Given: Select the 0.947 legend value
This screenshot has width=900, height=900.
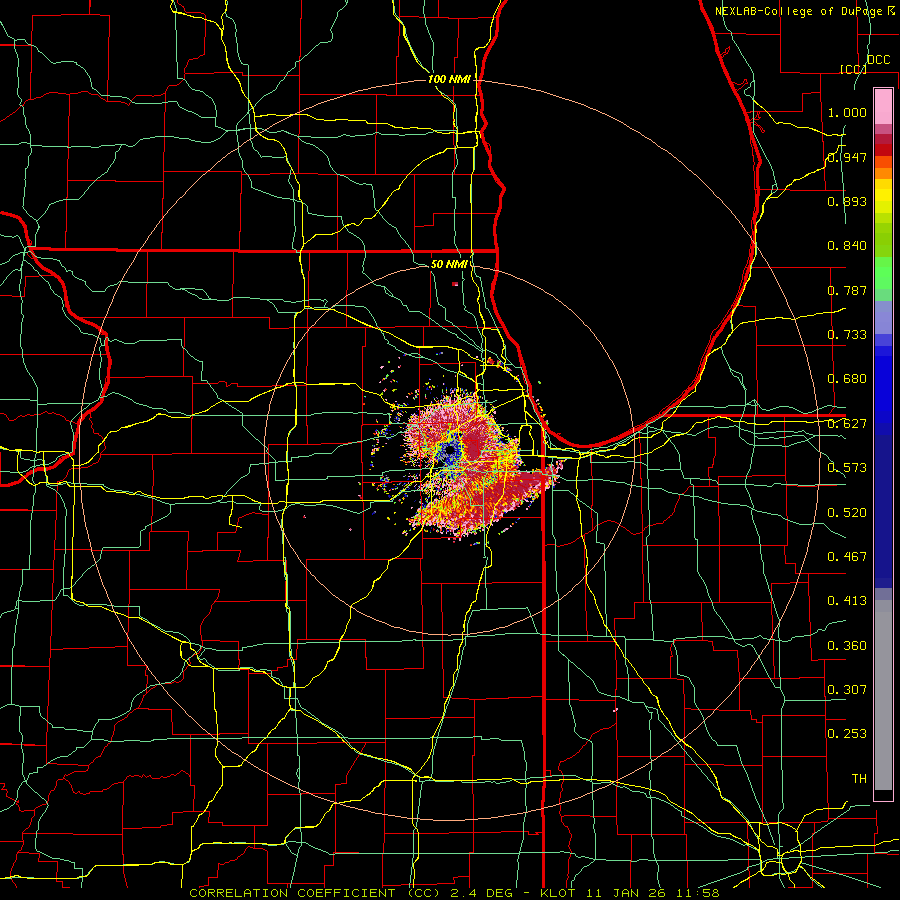Looking at the screenshot, I should click(847, 157).
